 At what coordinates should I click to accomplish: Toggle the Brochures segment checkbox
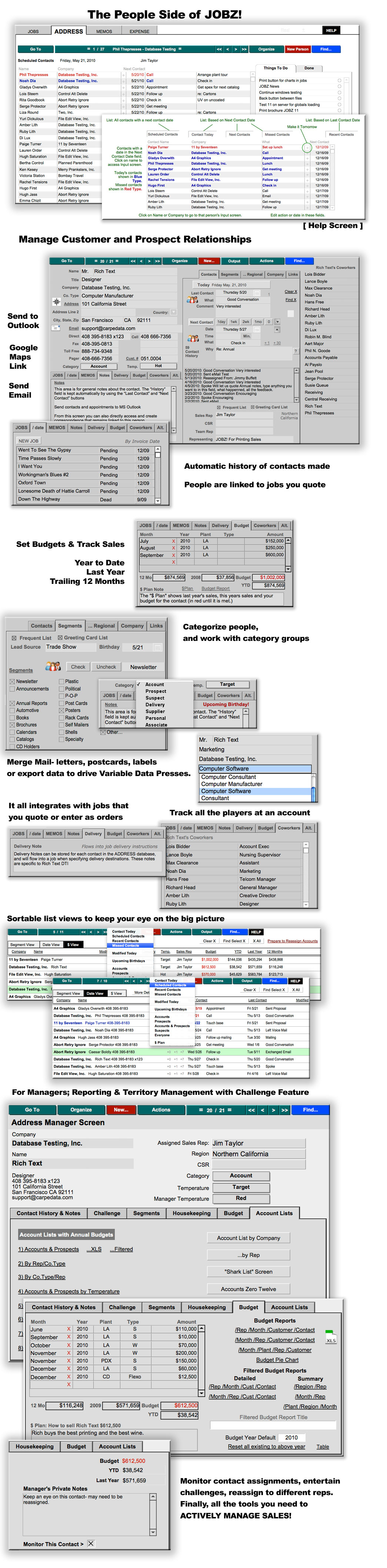coord(12,725)
